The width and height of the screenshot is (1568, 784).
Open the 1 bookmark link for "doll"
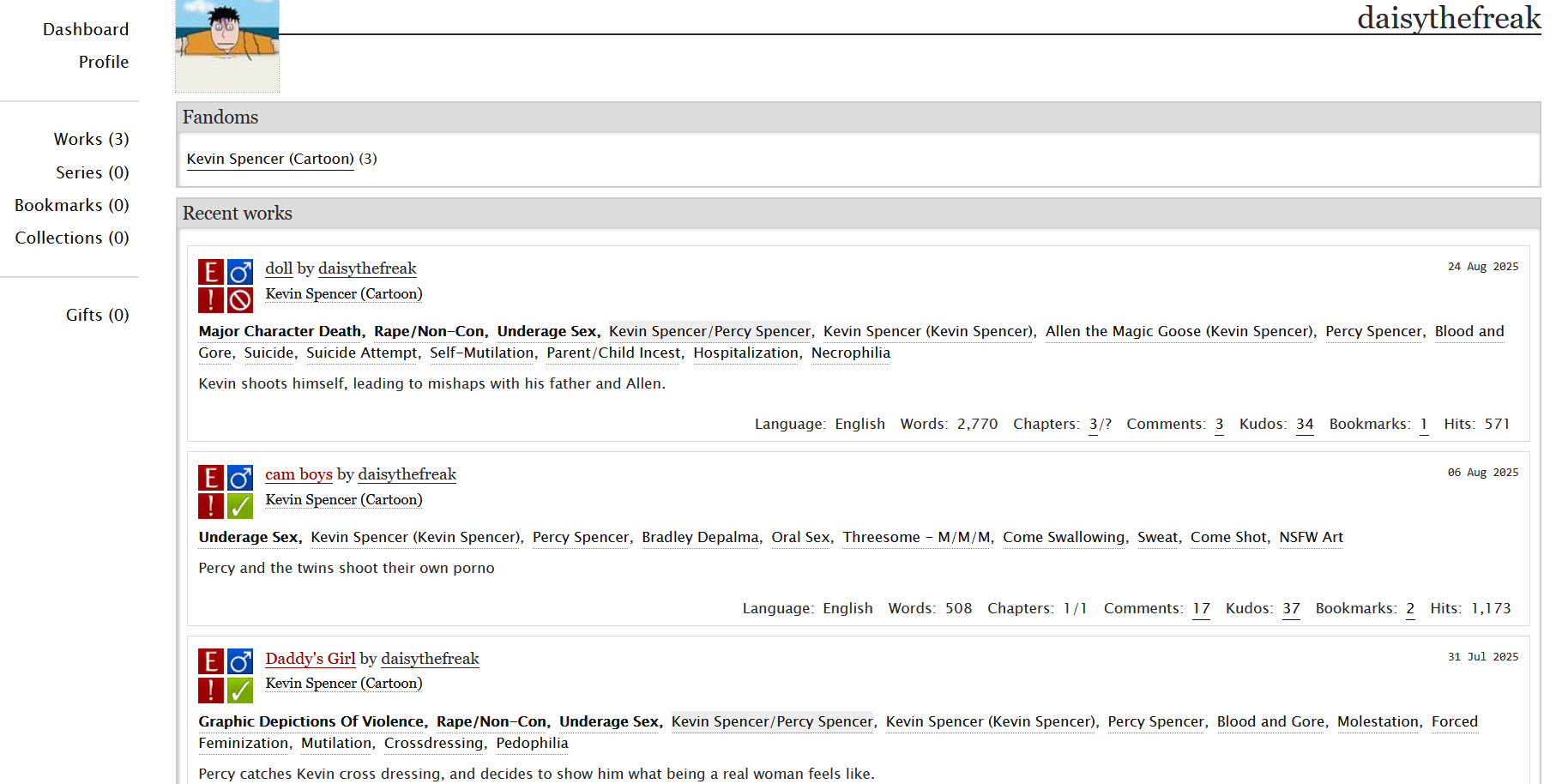point(1424,424)
